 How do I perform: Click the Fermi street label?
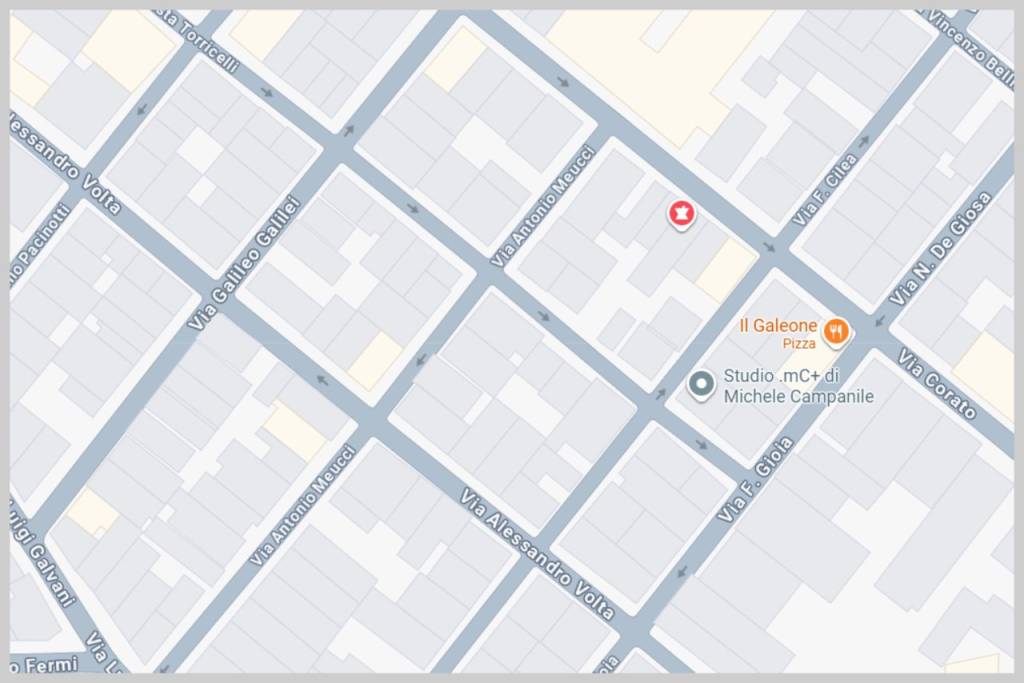click(x=44, y=665)
